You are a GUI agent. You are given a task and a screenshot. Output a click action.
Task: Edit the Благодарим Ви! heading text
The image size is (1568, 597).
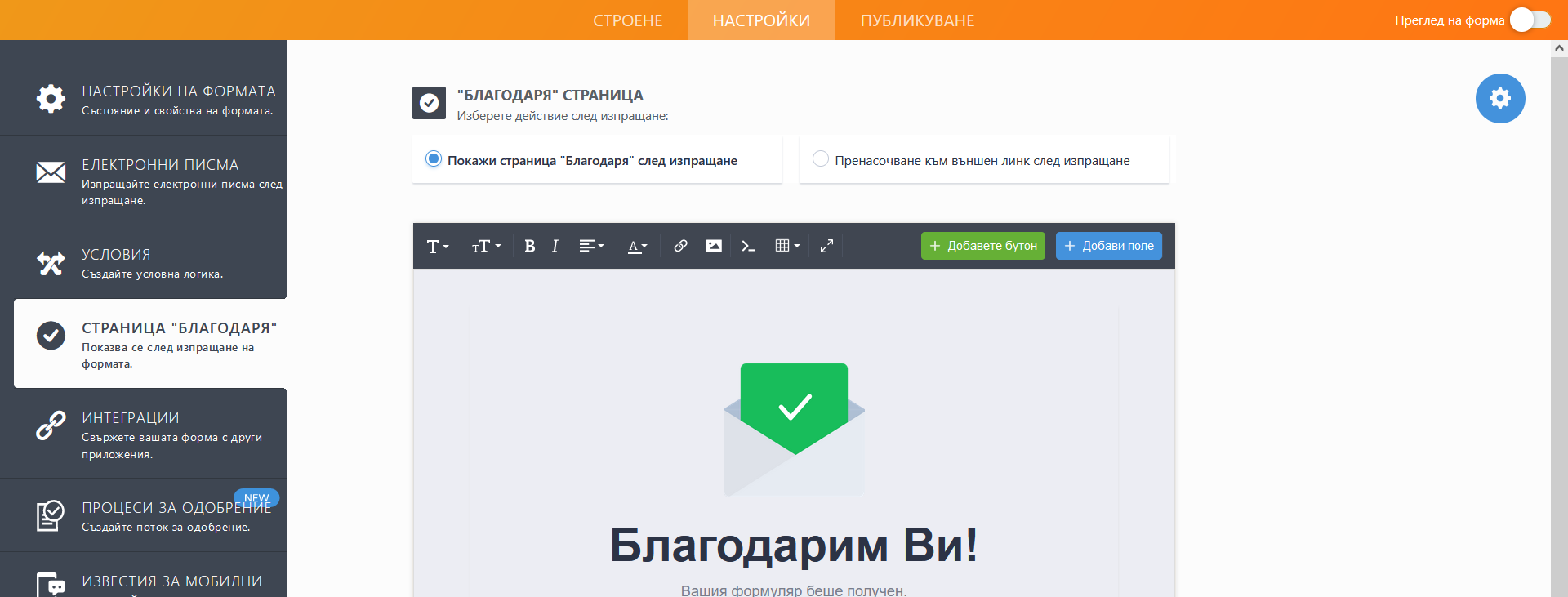(793, 545)
